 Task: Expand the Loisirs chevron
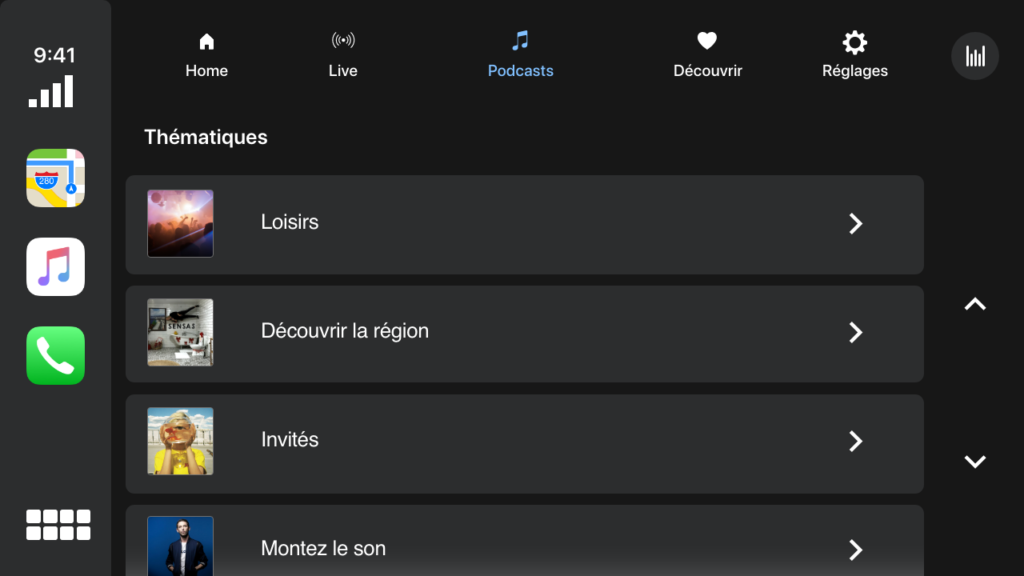[x=855, y=224]
